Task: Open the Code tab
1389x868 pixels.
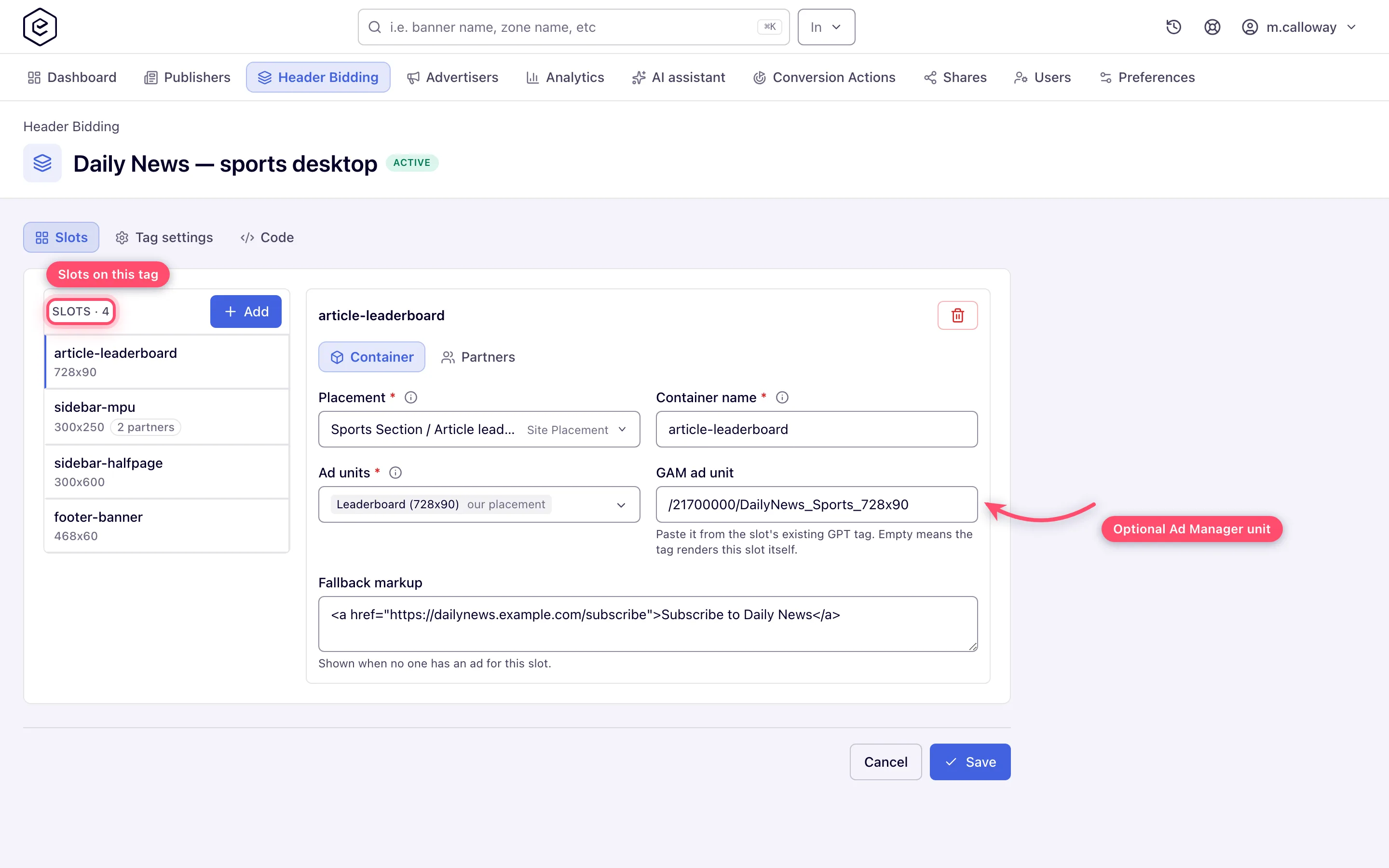Action: pyautogui.click(x=267, y=237)
